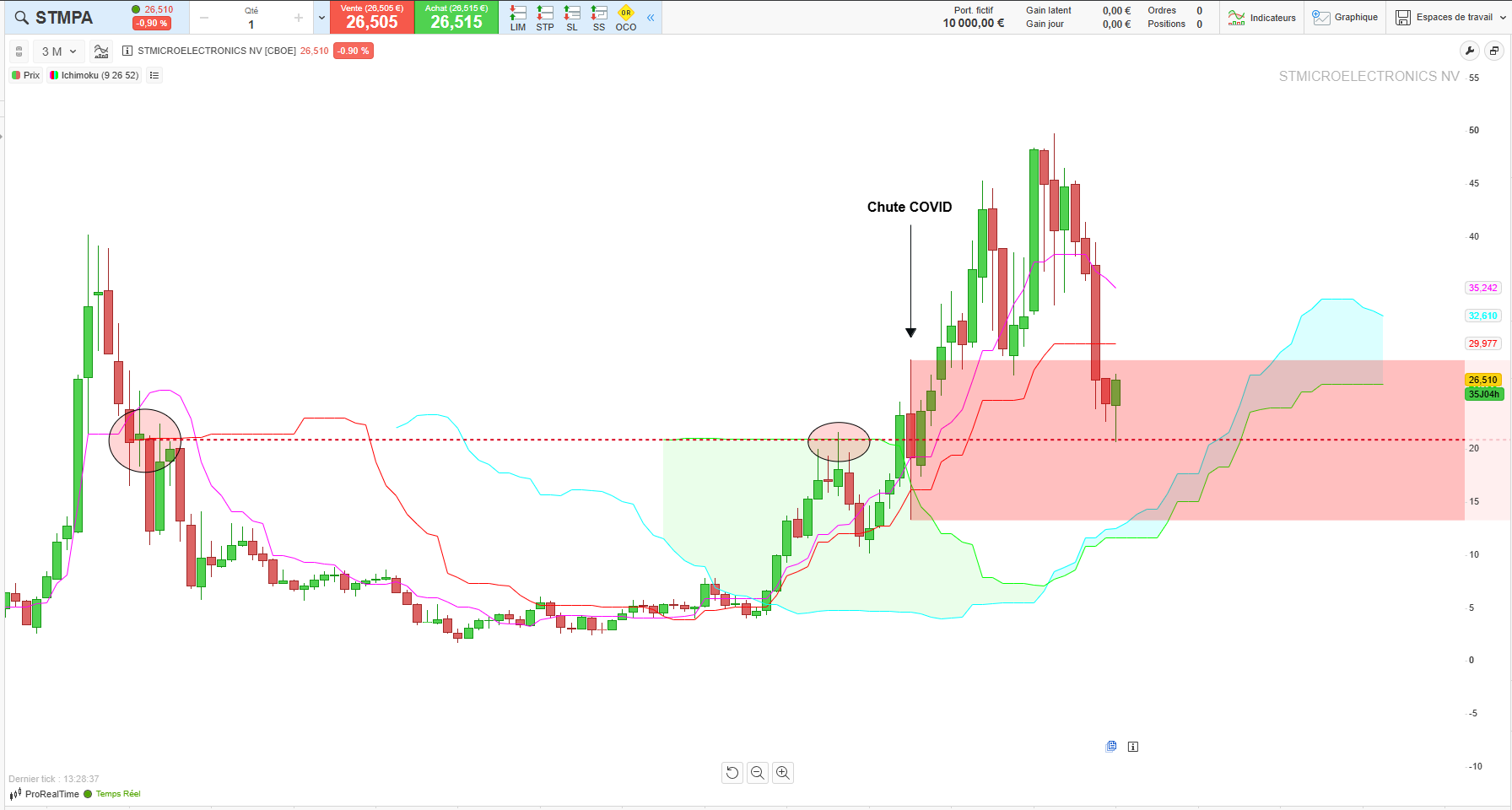This screenshot has width=1512, height=810.
Task: Click the quantity input field
Action: [x=251, y=24]
